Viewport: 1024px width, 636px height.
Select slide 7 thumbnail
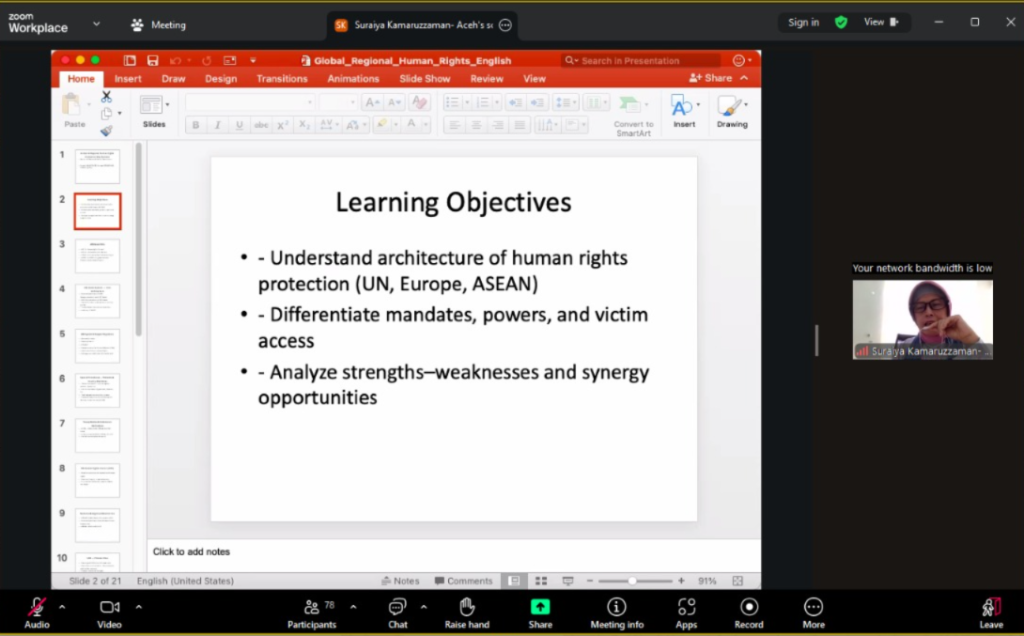click(97, 435)
